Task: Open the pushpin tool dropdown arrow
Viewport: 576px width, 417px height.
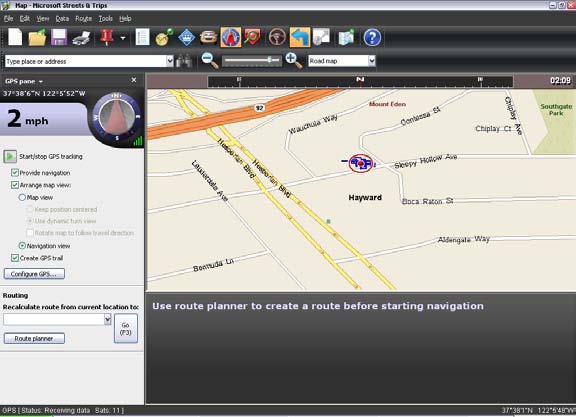Action: (123, 38)
